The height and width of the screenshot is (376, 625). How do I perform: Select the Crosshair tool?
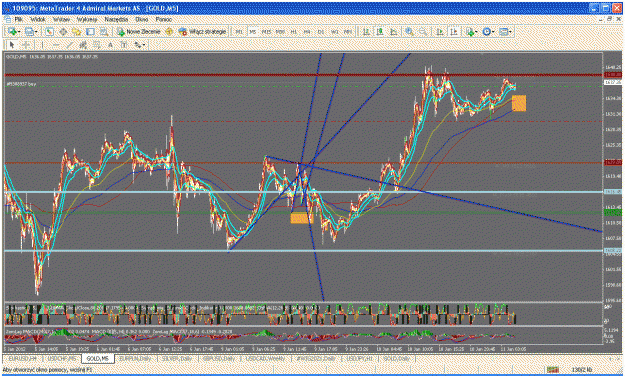coord(26,45)
